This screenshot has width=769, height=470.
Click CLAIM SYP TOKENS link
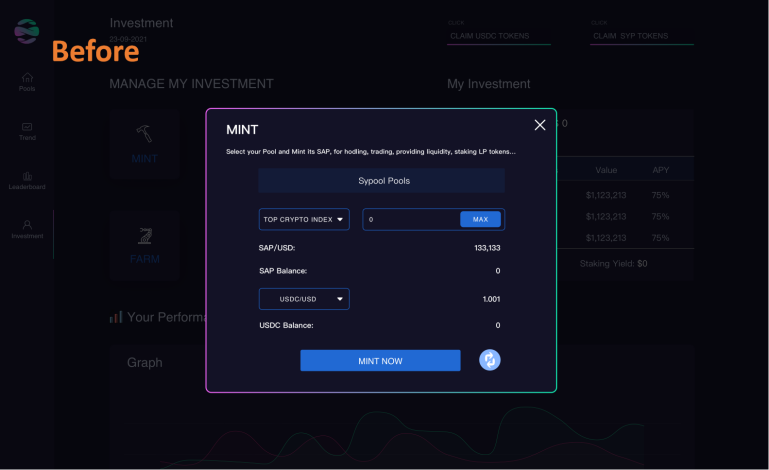point(631,36)
